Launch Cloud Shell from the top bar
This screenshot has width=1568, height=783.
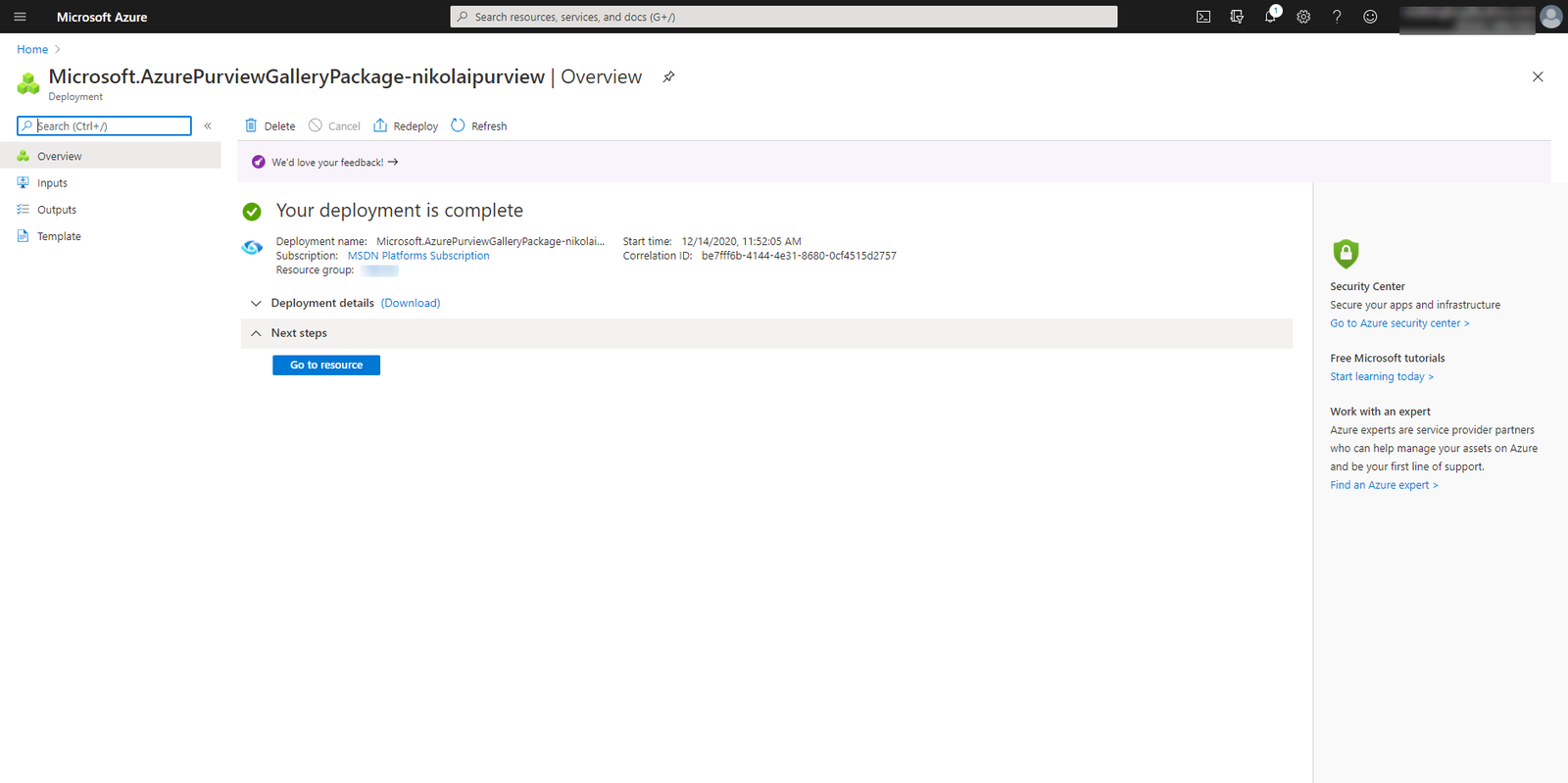coord(1203,17)
